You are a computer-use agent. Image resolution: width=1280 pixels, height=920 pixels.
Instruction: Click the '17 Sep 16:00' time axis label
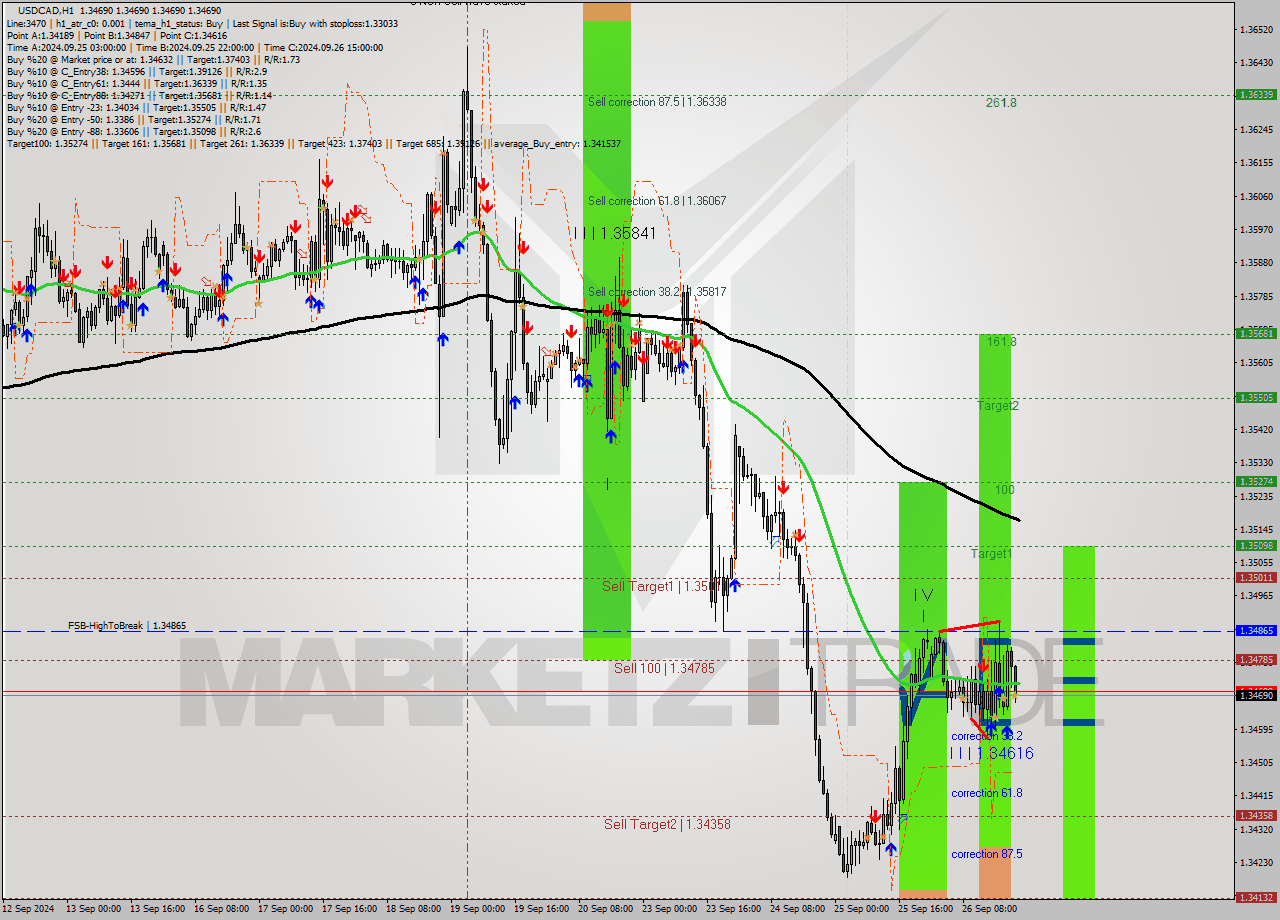tap(349, 909)
